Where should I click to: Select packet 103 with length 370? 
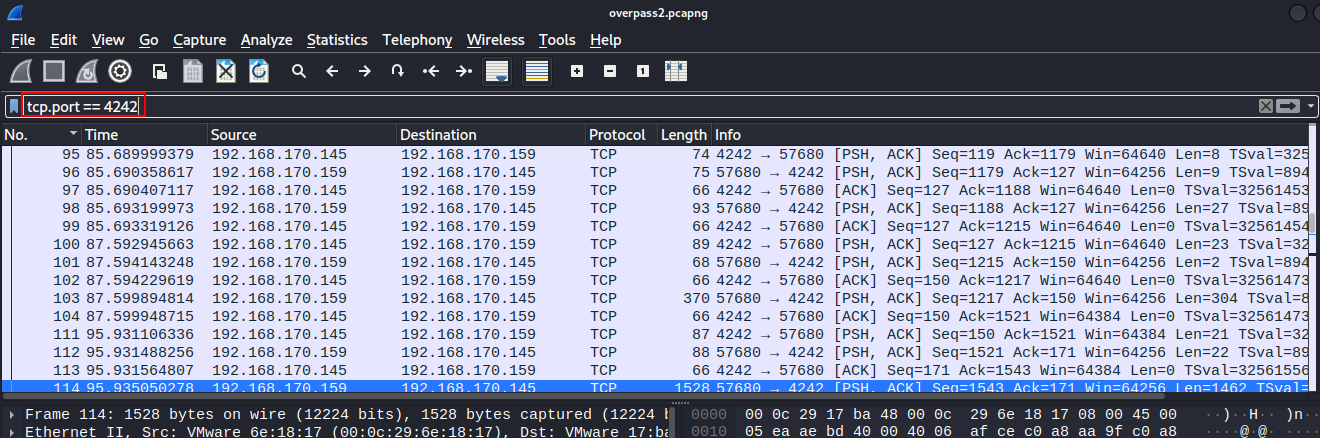[654, 297]
